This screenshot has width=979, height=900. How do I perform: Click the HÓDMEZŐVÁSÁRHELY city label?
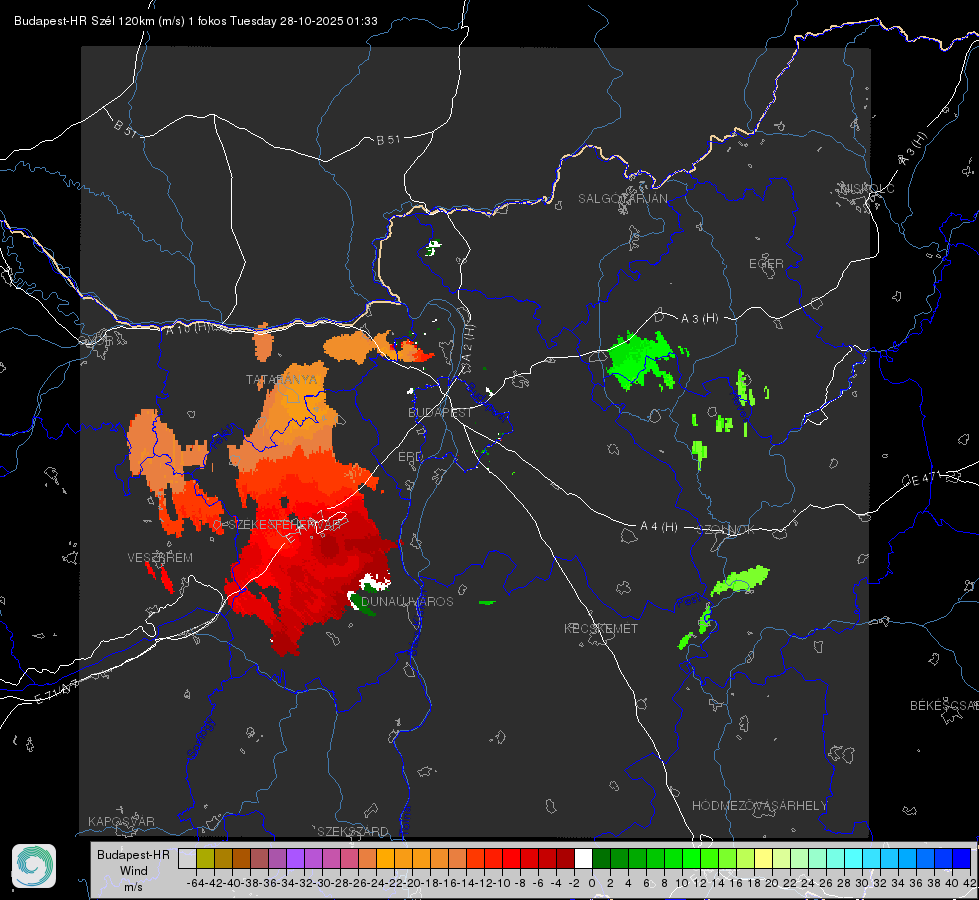pos(759,806)
